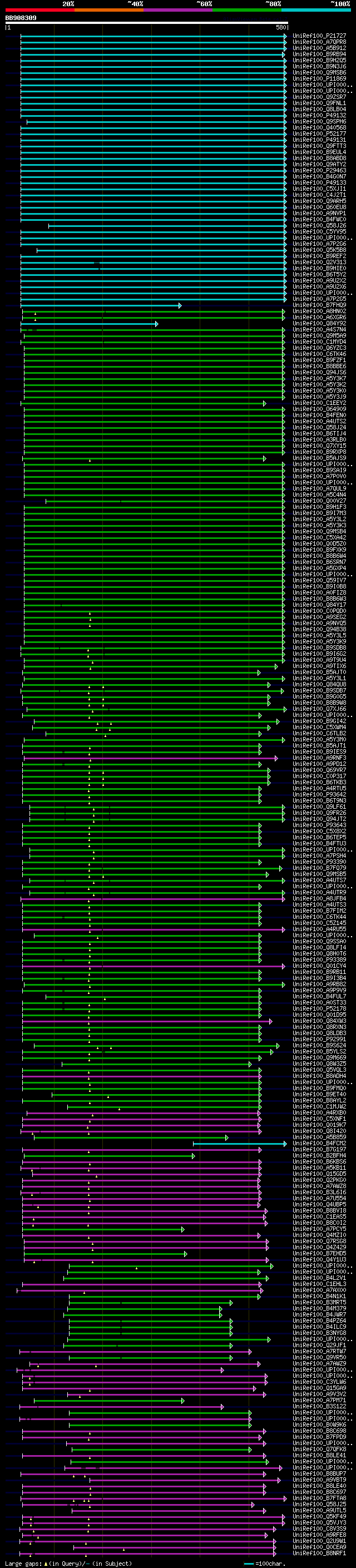This screenshot has height=1568, width=356.
Task: Select hit label UniRef100_P52177
Action: point(319,134)
